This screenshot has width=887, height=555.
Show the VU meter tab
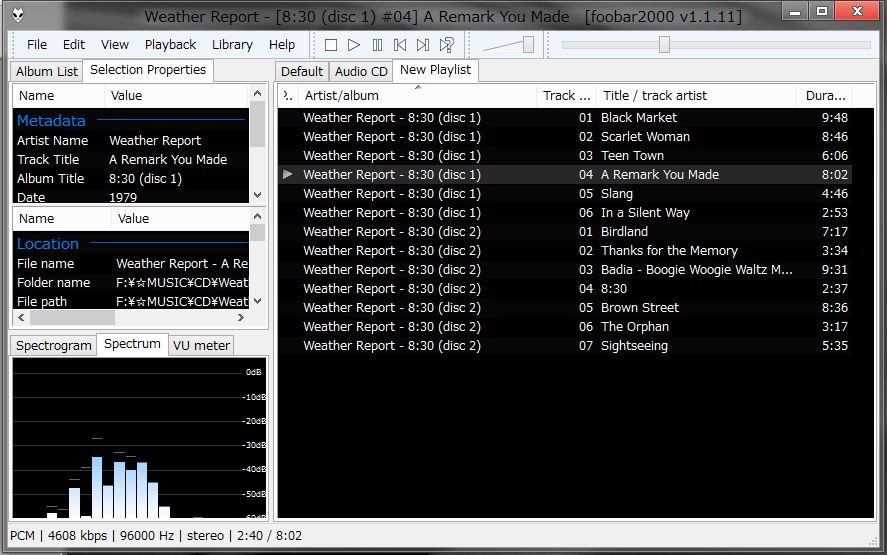pyautogui.click(x=201, y=346)
